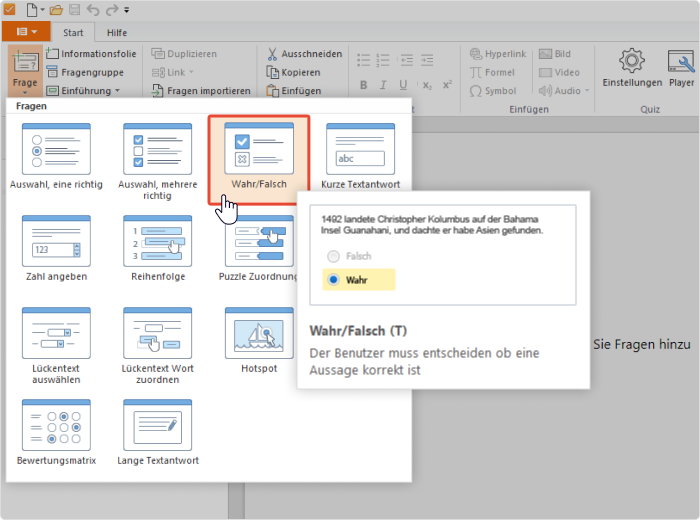Open the Audio dropdown menu
Screen dimensions: 700x520
click(x=587, y=91)
